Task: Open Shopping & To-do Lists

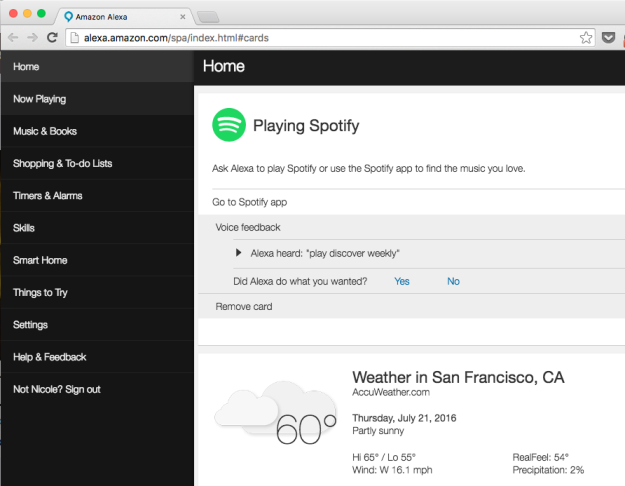Action: (97, 163)
